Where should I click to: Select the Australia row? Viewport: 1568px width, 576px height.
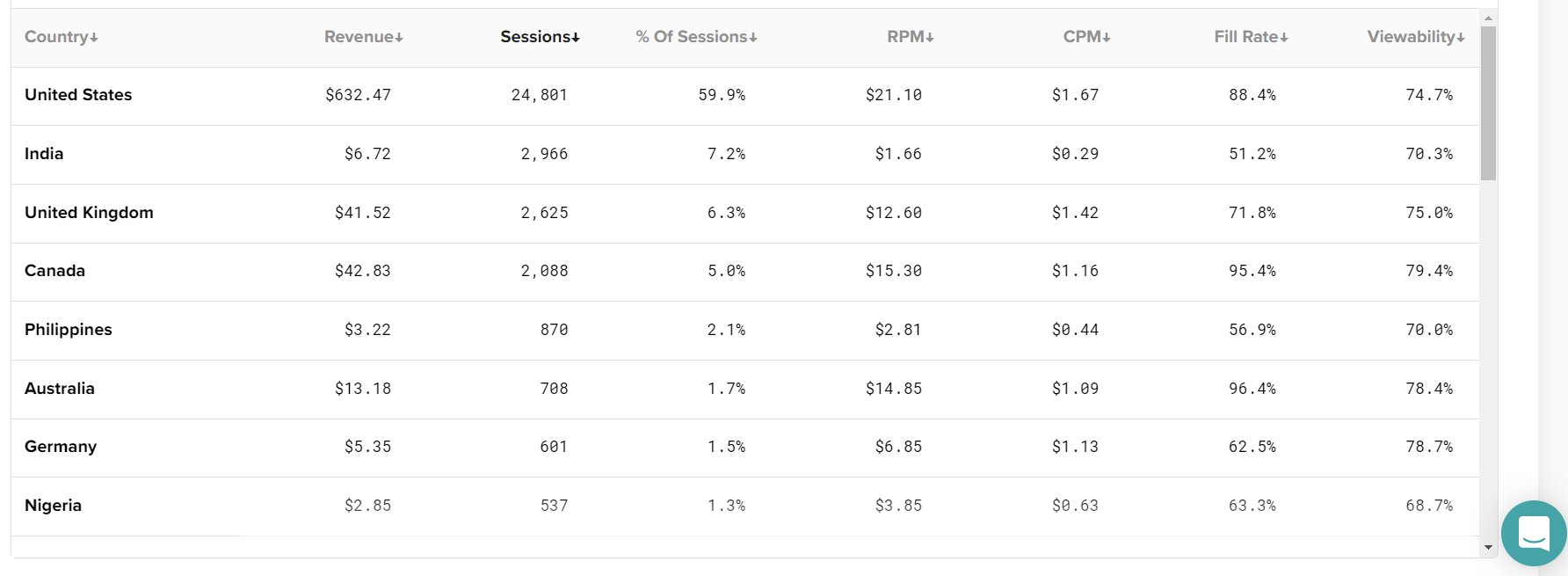pos(745,390)
